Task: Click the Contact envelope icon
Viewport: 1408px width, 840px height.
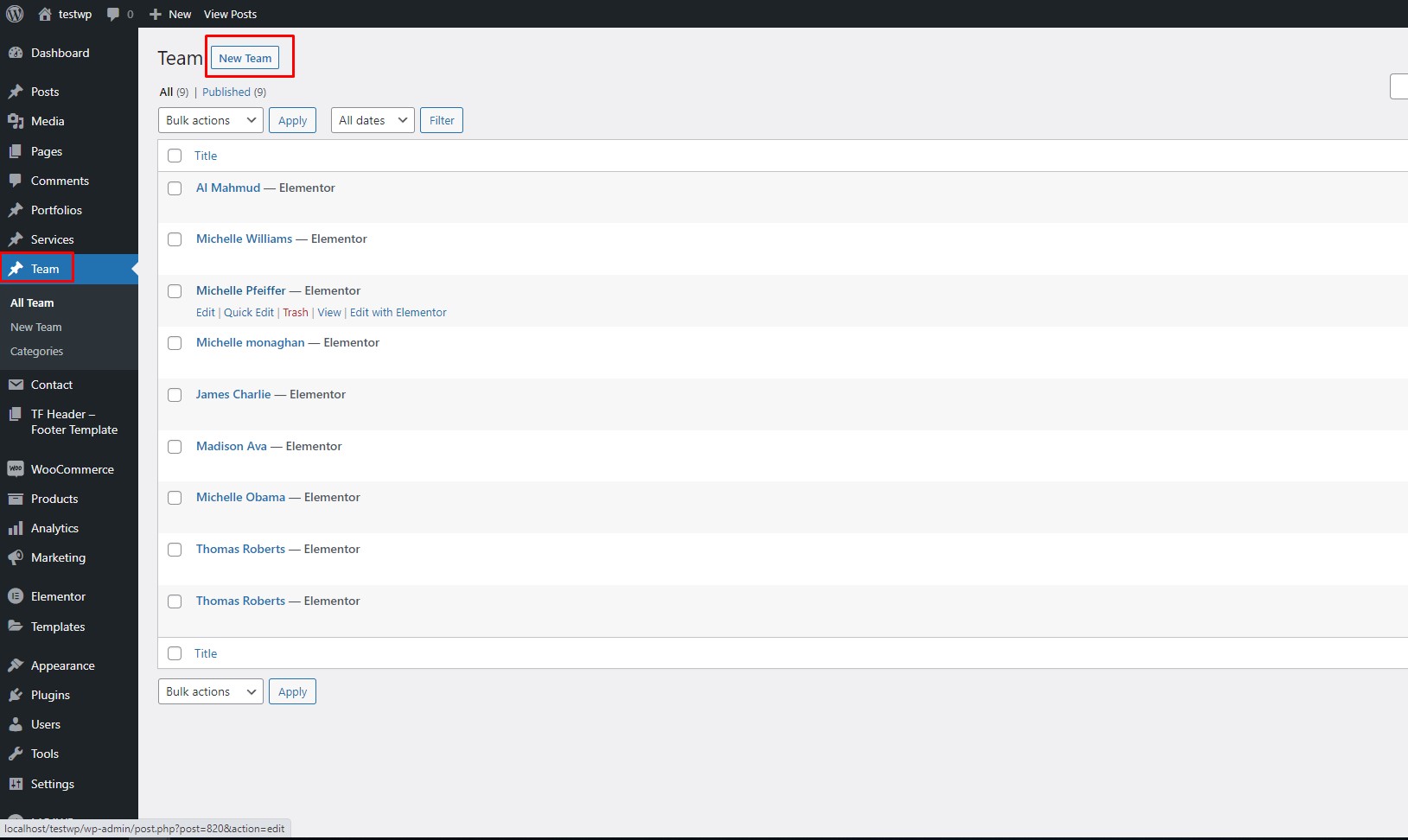Action: coord(16,385)
